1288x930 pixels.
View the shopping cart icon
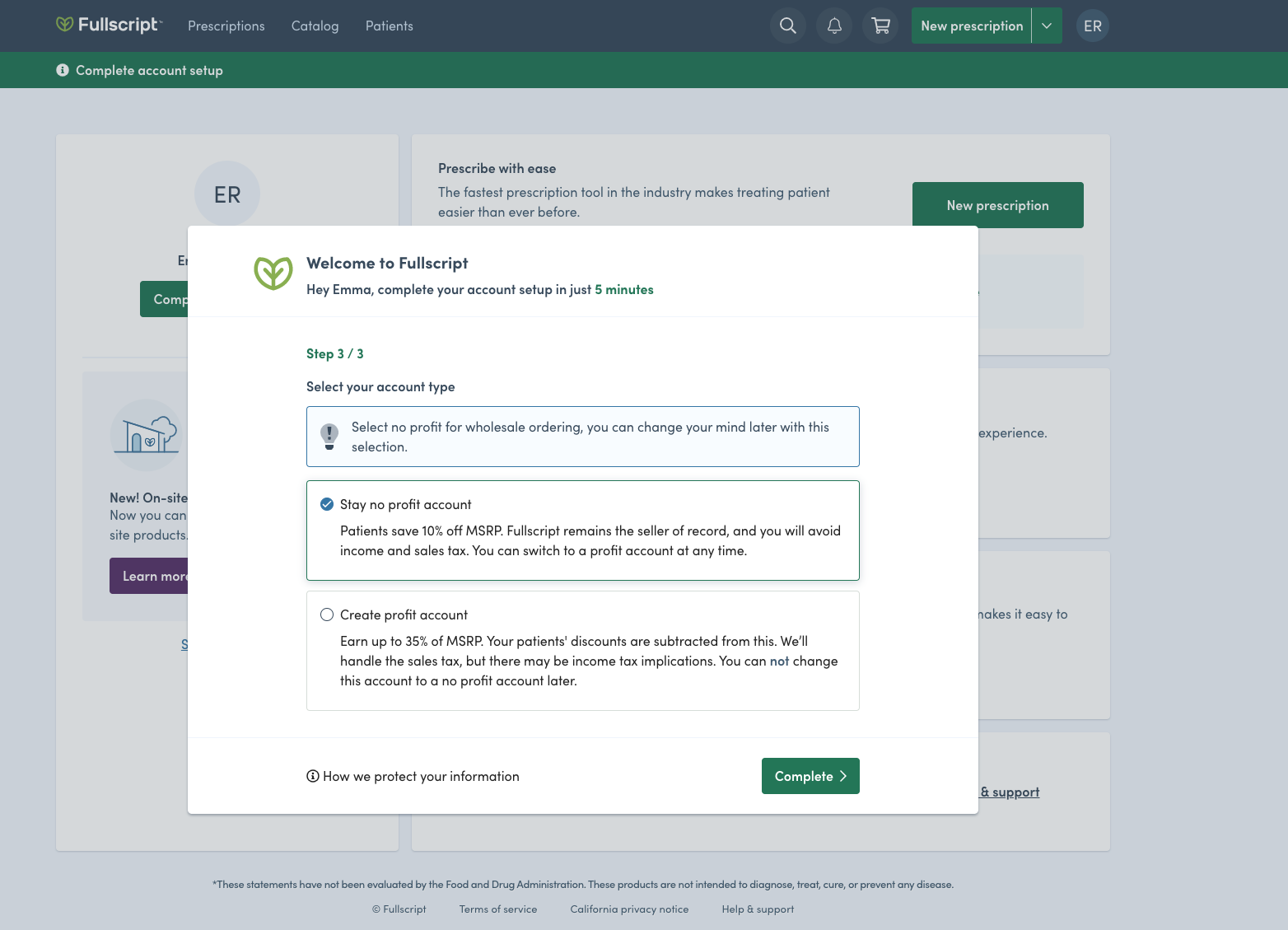(880, 26)
